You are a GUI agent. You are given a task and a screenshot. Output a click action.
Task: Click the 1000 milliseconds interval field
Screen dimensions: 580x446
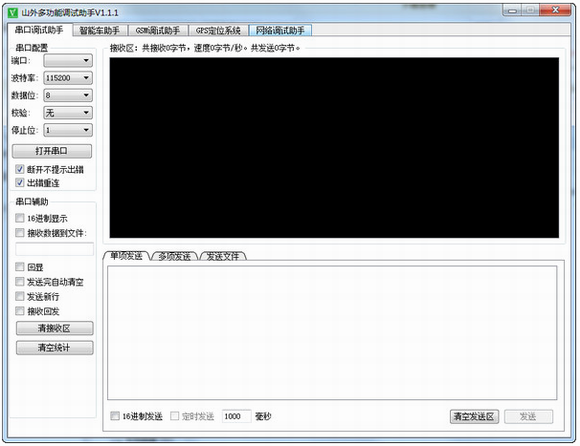(236, 416)
